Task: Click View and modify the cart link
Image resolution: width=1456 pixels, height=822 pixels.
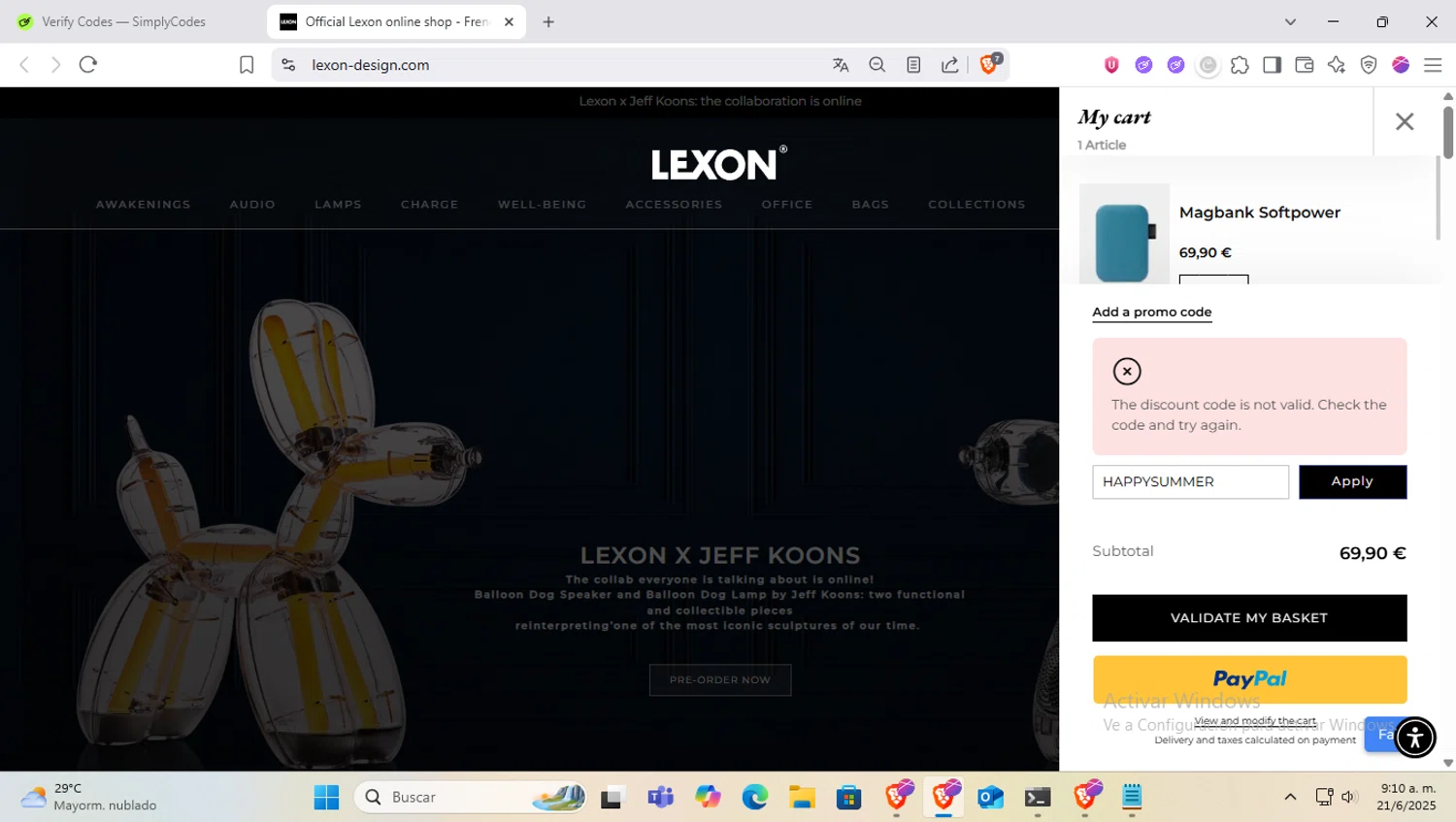Action: point(1255,721)
